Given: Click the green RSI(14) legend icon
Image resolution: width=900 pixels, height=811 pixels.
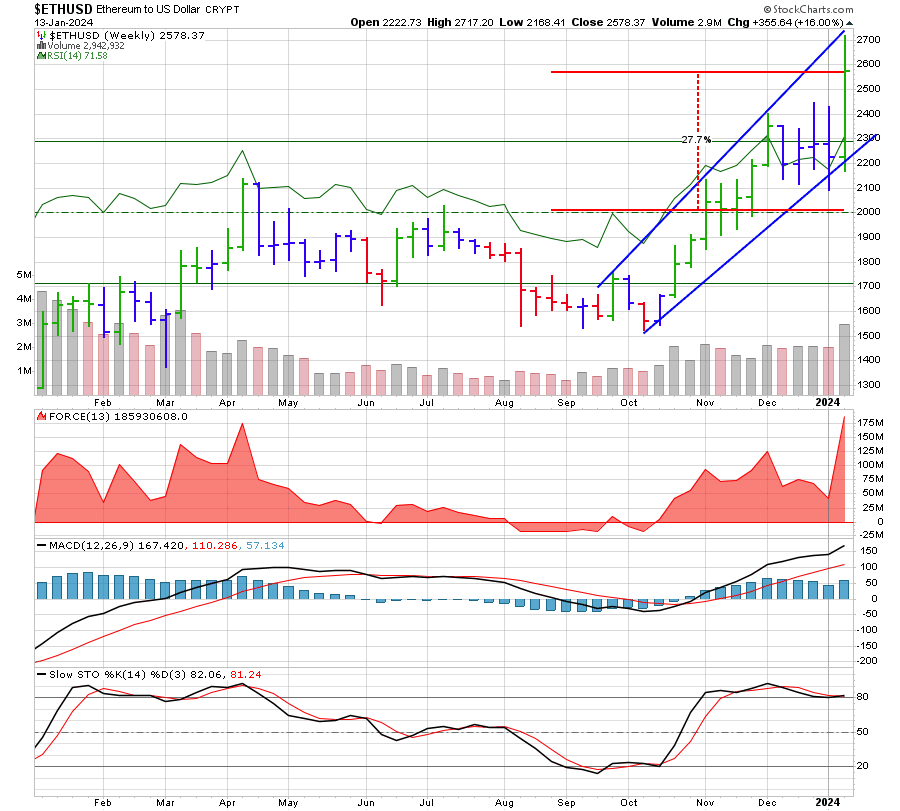Looking at the screenshot, I should [x=41, y=56].
